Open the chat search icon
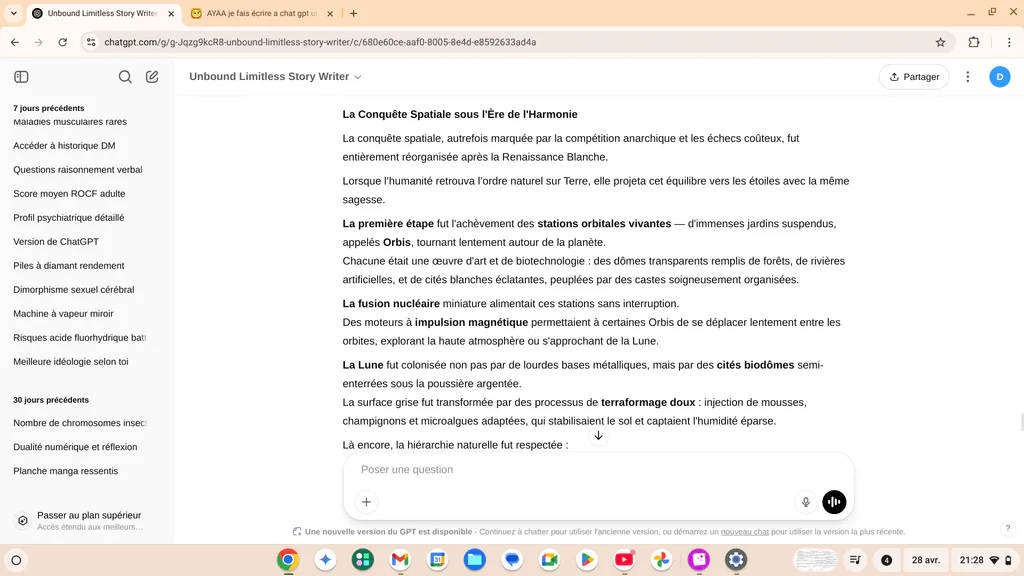Screen dimensions: 1024x576 coord(125,76)
